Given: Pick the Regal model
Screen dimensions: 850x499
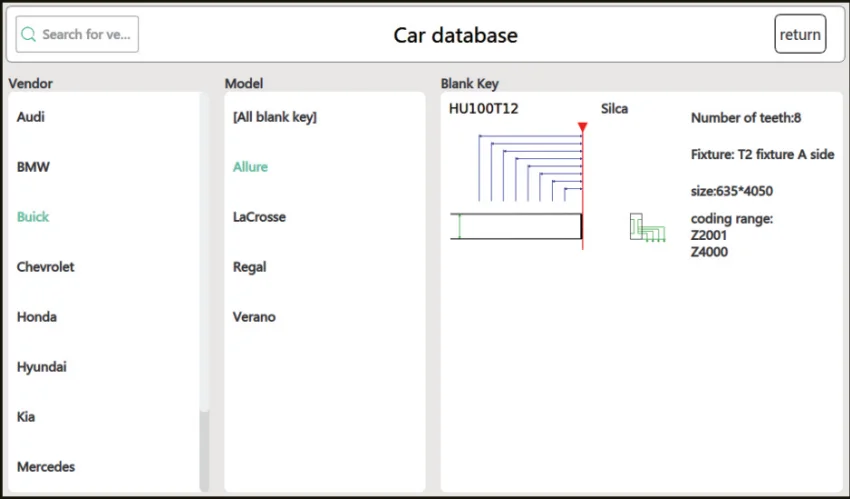Looking at the screenshot, I should [x=250, y=267].
